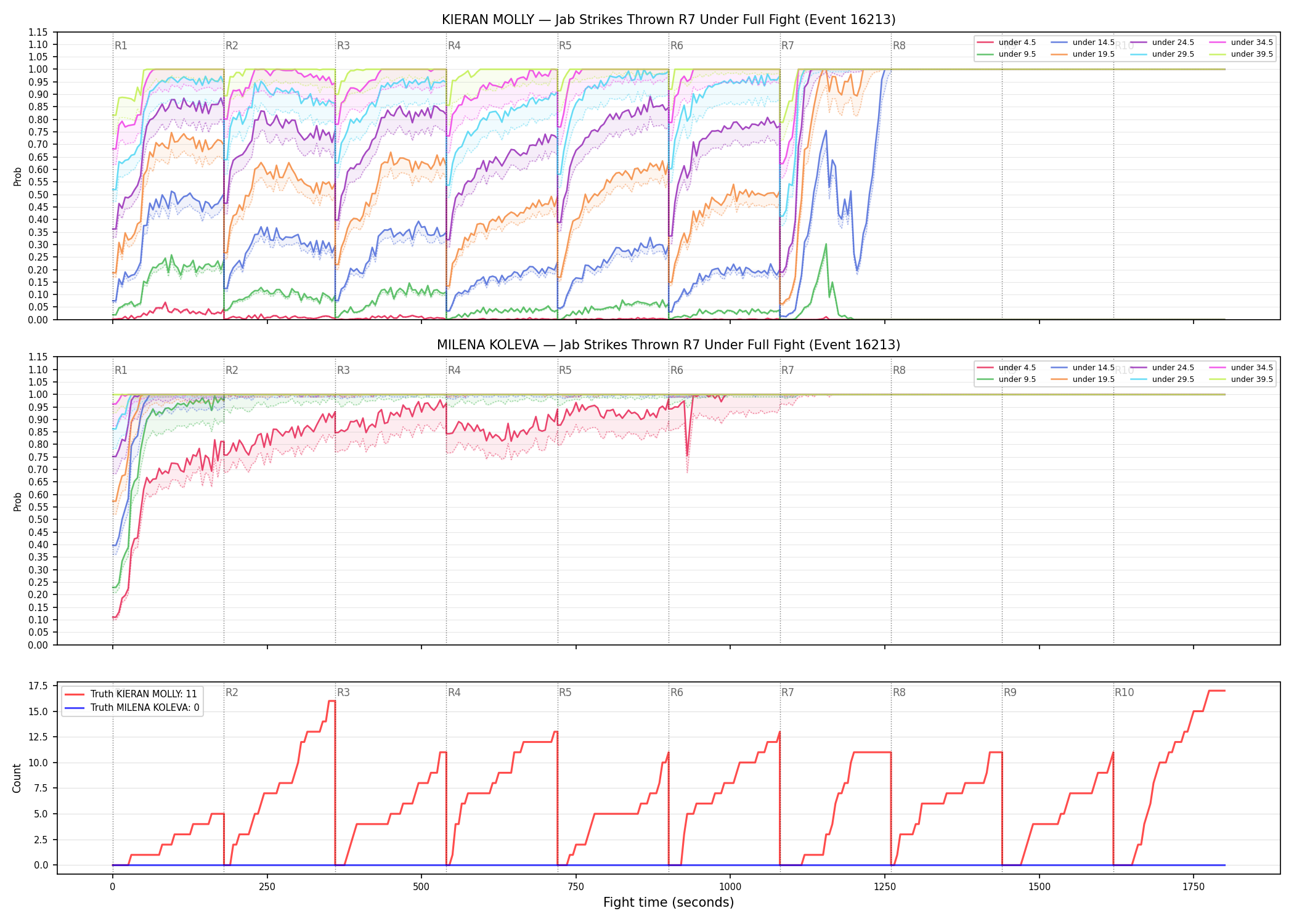Click the R1 round marker in Kieran Molly chart
The width and height of the screenshot is (1294, 924).
[x=121, y=46]
